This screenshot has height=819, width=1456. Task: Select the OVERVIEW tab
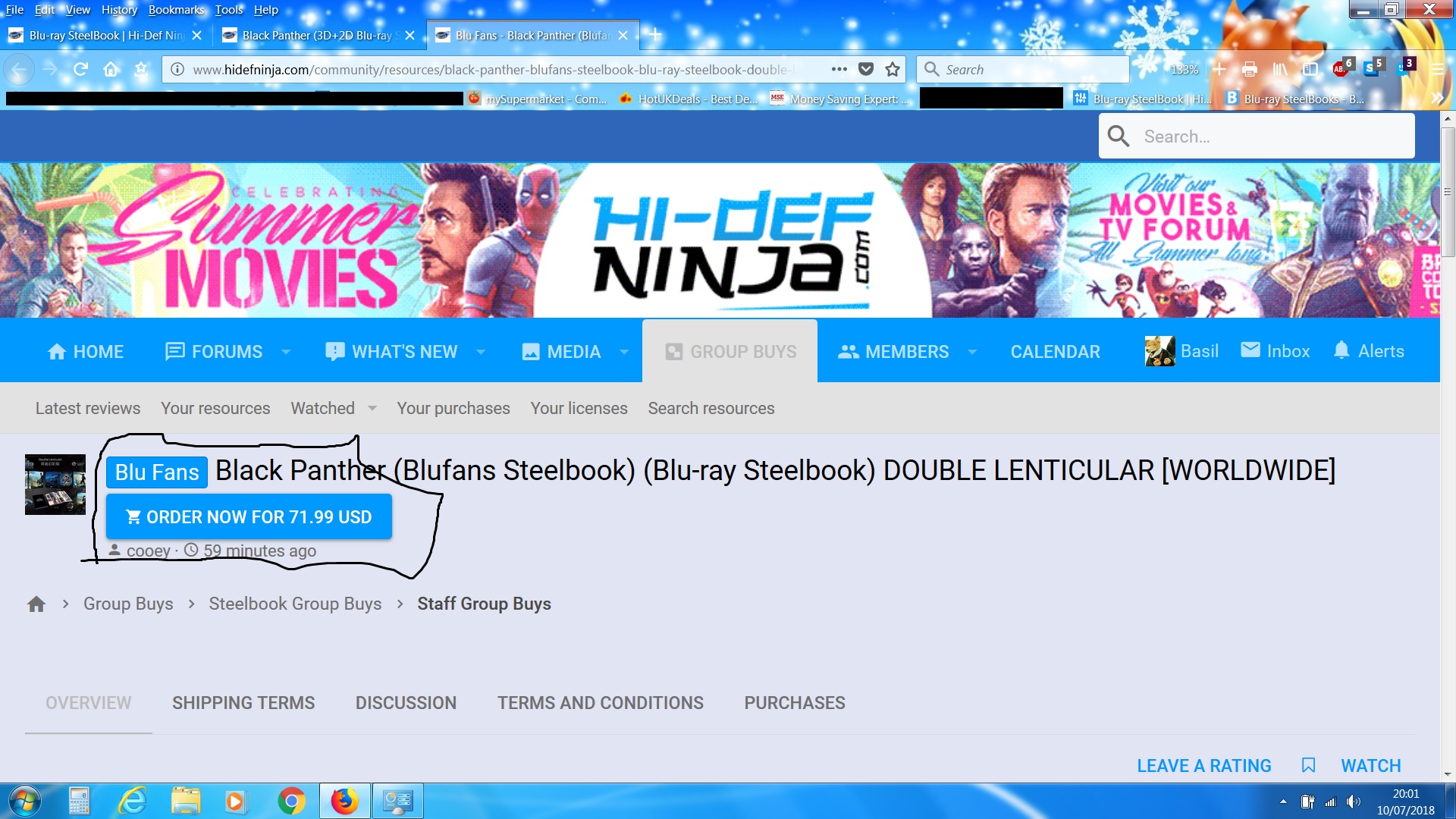(x=89, y=703)
